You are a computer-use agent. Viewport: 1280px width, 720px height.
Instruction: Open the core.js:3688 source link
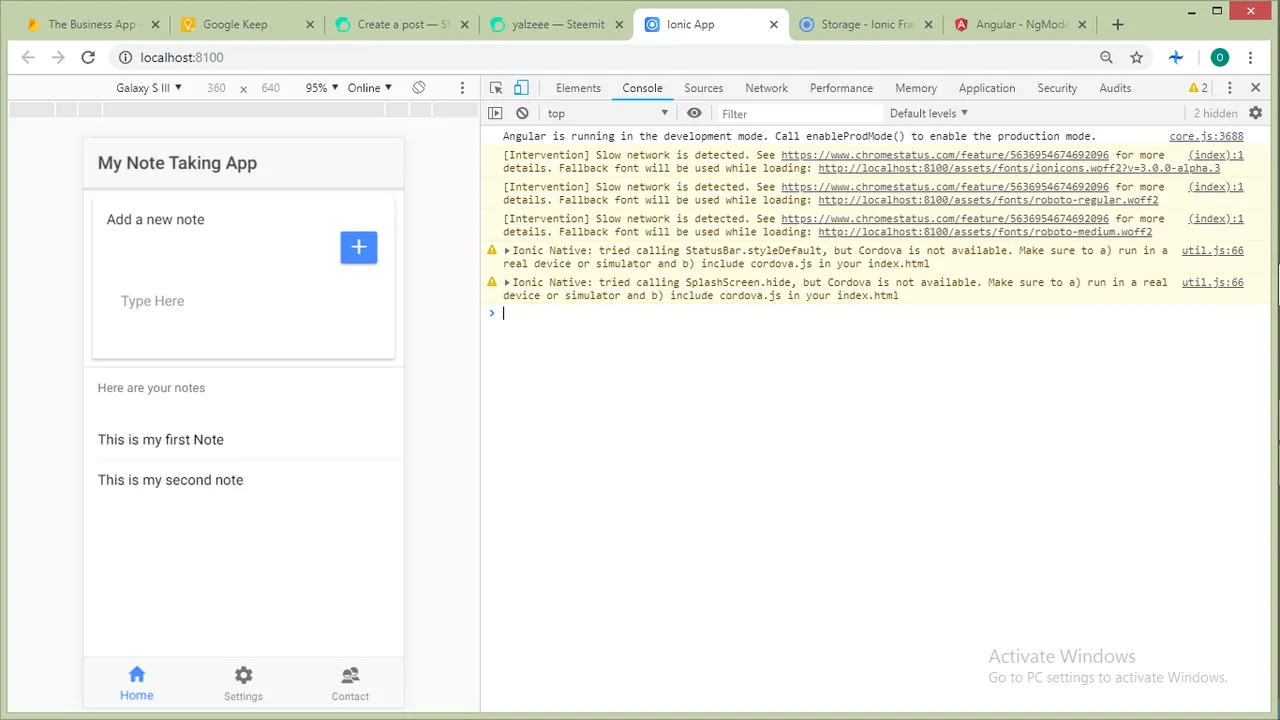click(1206, 136)
